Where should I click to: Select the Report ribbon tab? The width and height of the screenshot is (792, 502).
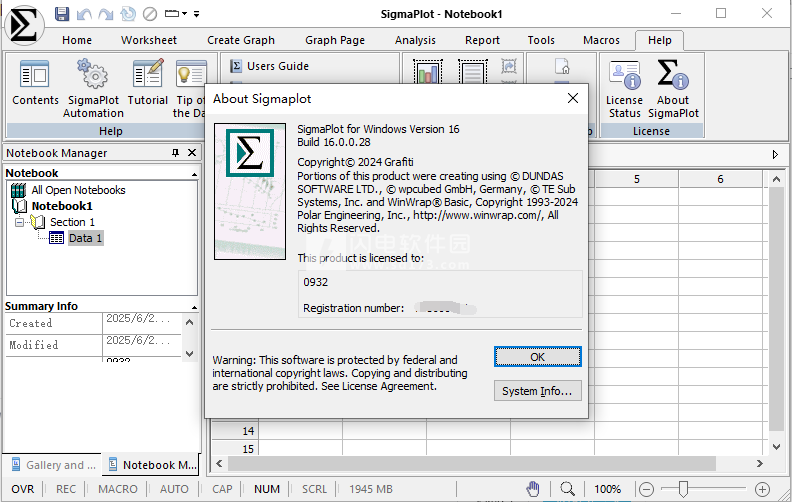(482, 40)
